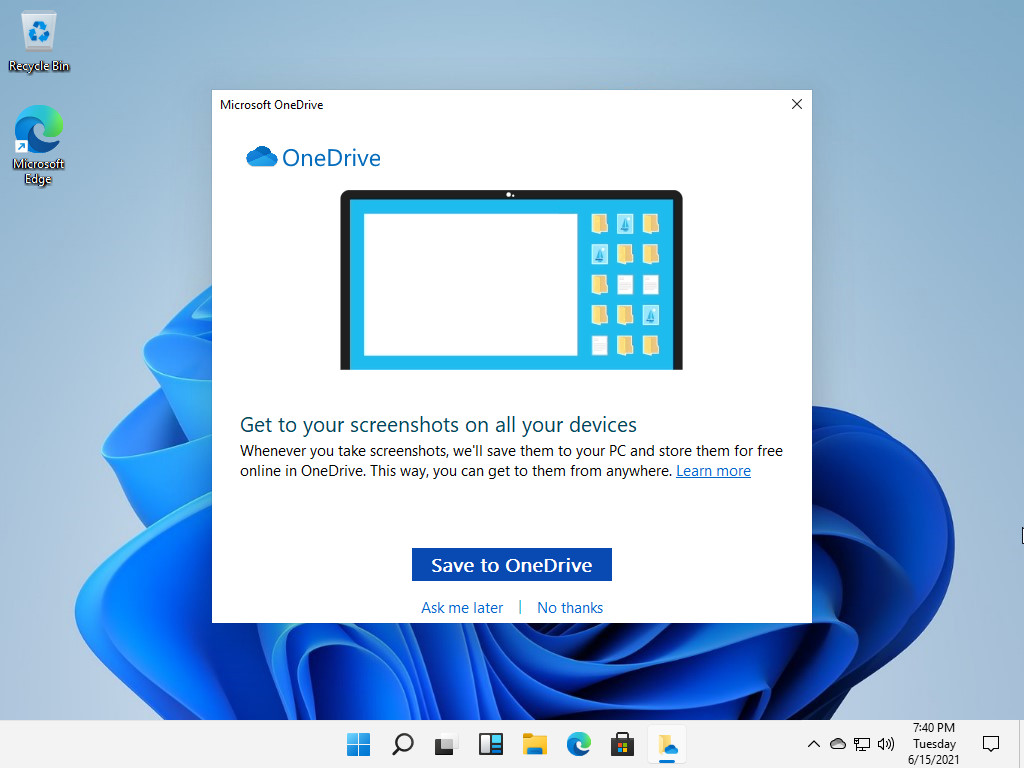1024x768 pixels.
Task: Click the Save to OneDrive button
Action: tap(511, 564)
